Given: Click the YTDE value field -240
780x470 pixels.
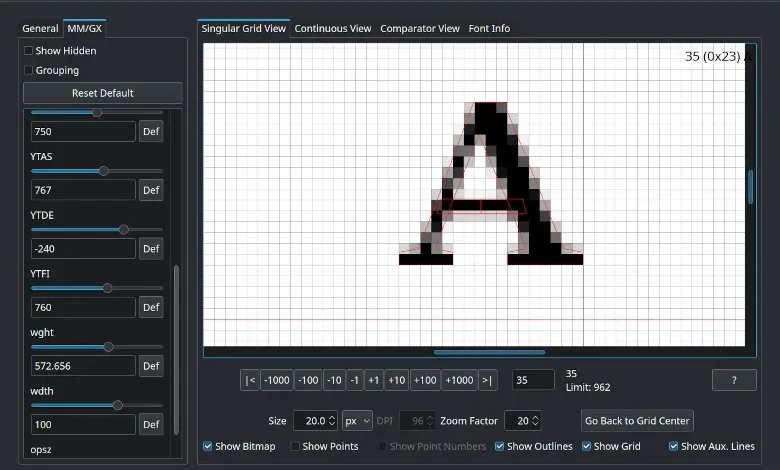Looking at the screenshot, I should click(83, 249).
